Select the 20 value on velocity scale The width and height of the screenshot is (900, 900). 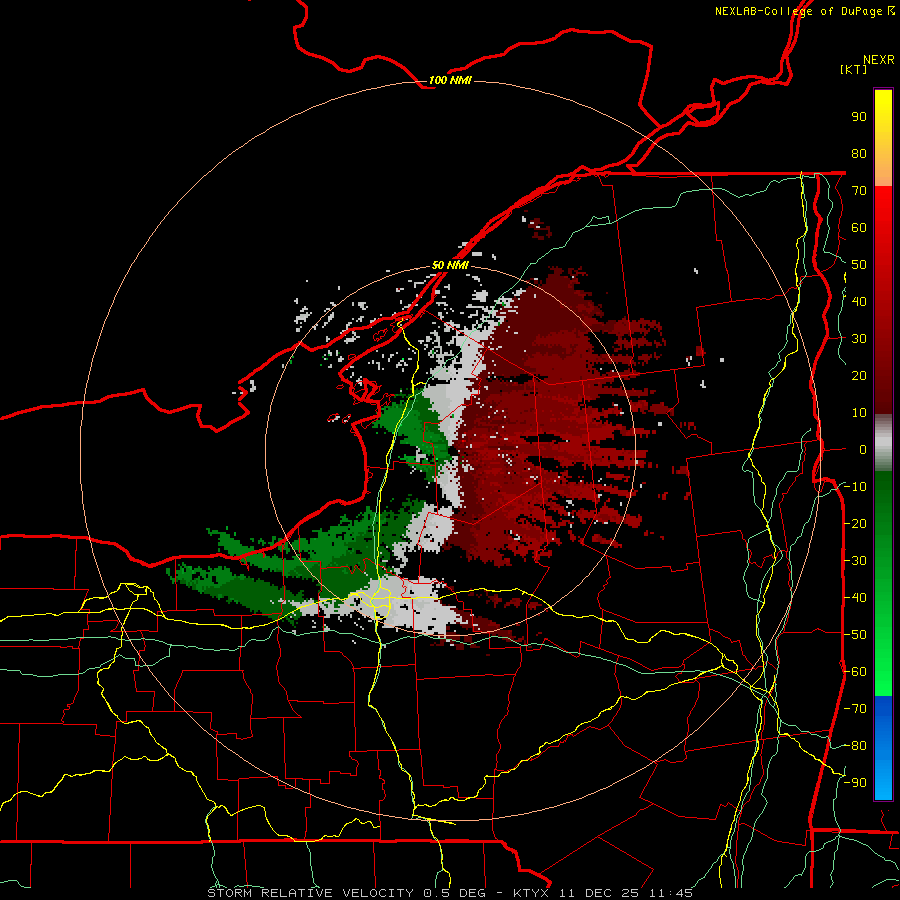coord(859,375)
